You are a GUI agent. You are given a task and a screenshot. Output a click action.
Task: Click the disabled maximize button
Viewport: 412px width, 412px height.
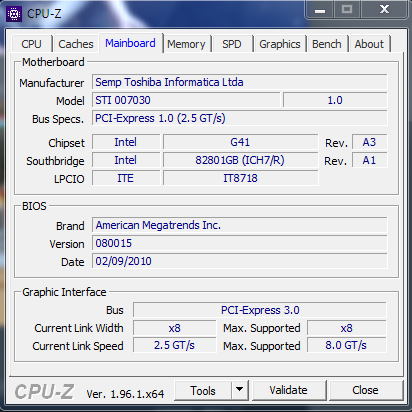tap(347, 10)
